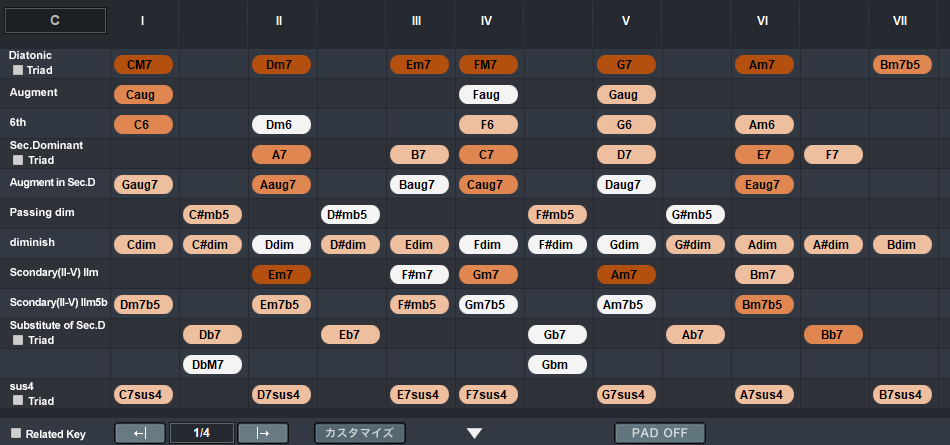Select the Gbm chord pad

pyautogui.click(x=557, y=365)
